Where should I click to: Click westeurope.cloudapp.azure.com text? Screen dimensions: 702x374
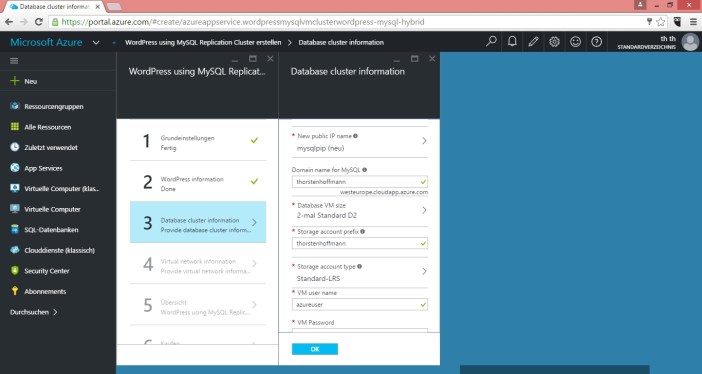pyautogui.click(x=384, y=192)
